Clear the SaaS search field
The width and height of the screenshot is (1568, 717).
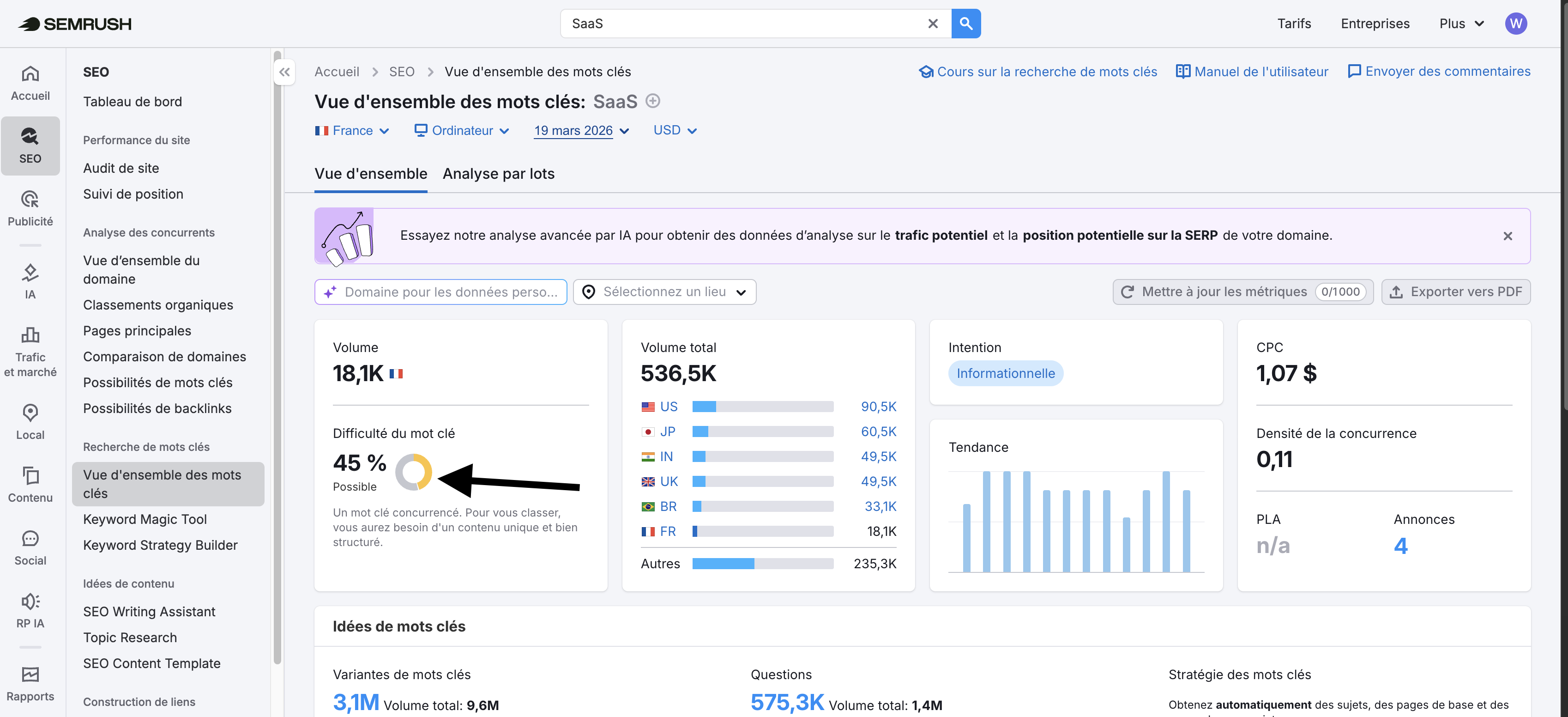tap(933, 24)
